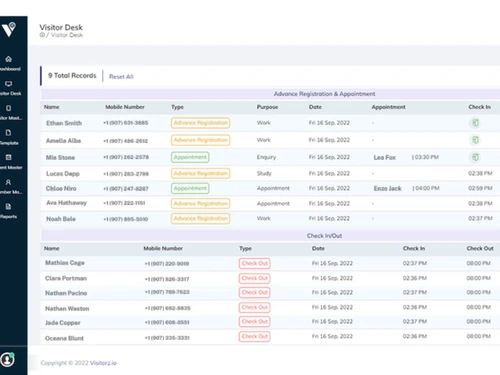Select the name Ethan Smith

tap(64, 123)
